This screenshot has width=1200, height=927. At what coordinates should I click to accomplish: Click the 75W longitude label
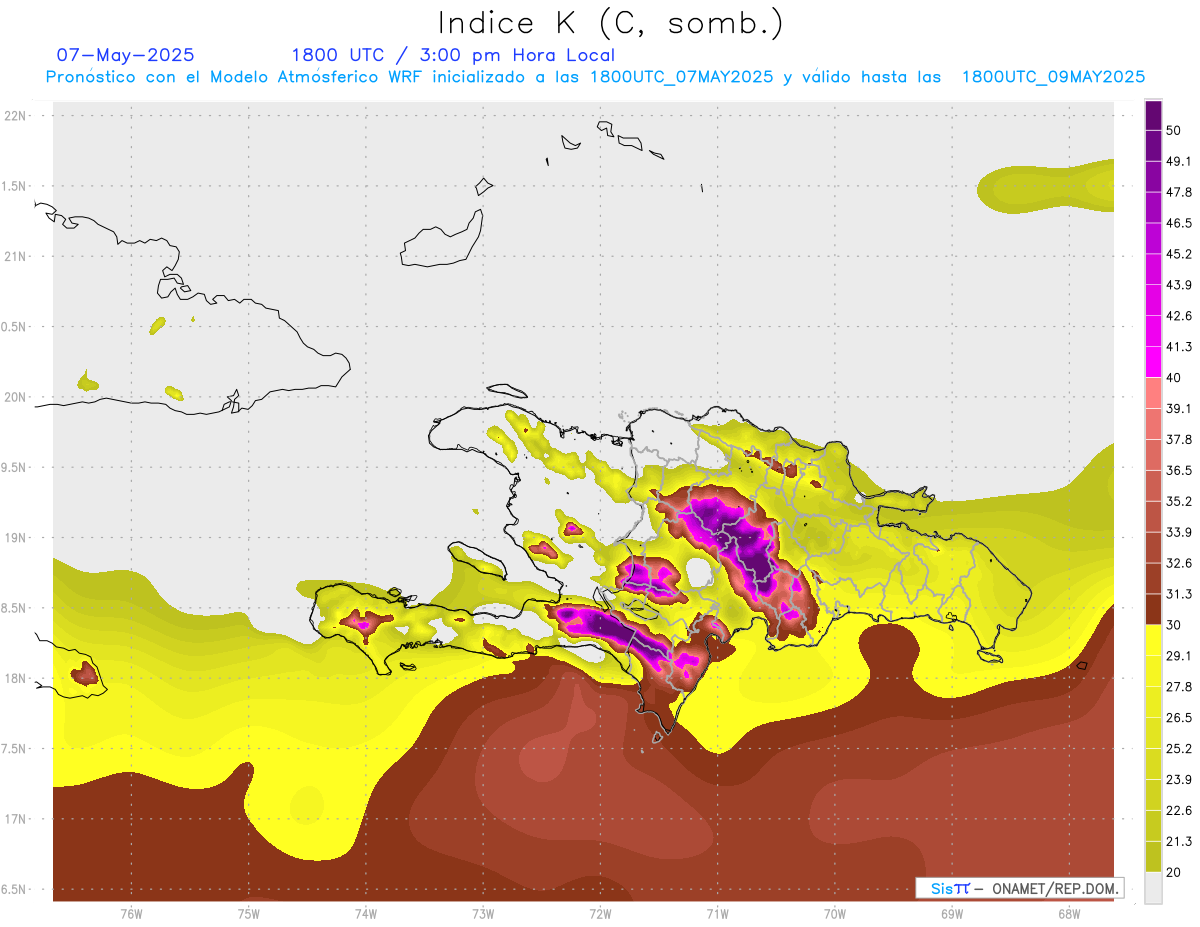(x=249, y=913)
